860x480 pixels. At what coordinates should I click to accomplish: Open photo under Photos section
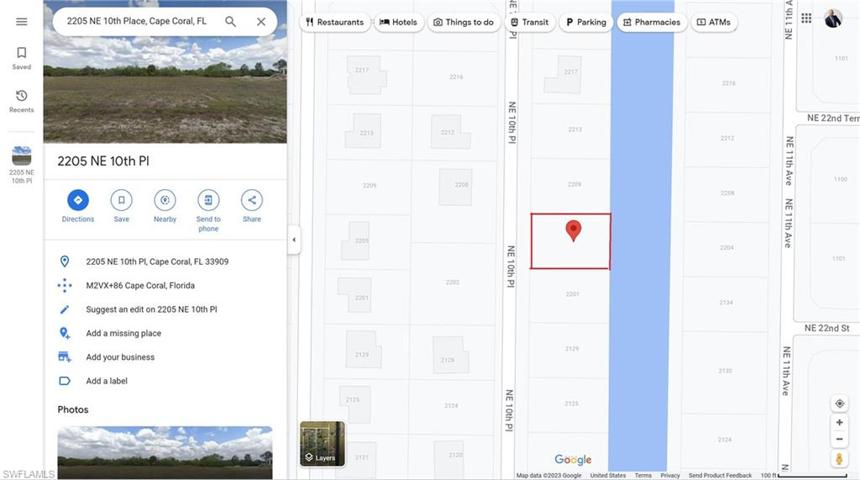(x=165, y=453)
